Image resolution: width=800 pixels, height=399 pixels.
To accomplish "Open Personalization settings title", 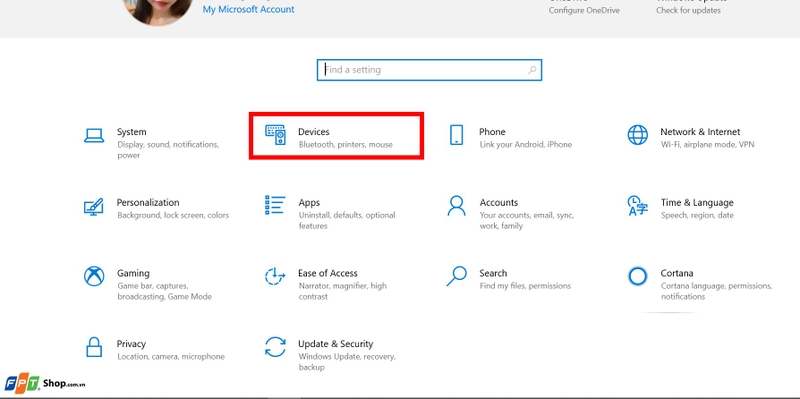I will (x=148, y=203).
